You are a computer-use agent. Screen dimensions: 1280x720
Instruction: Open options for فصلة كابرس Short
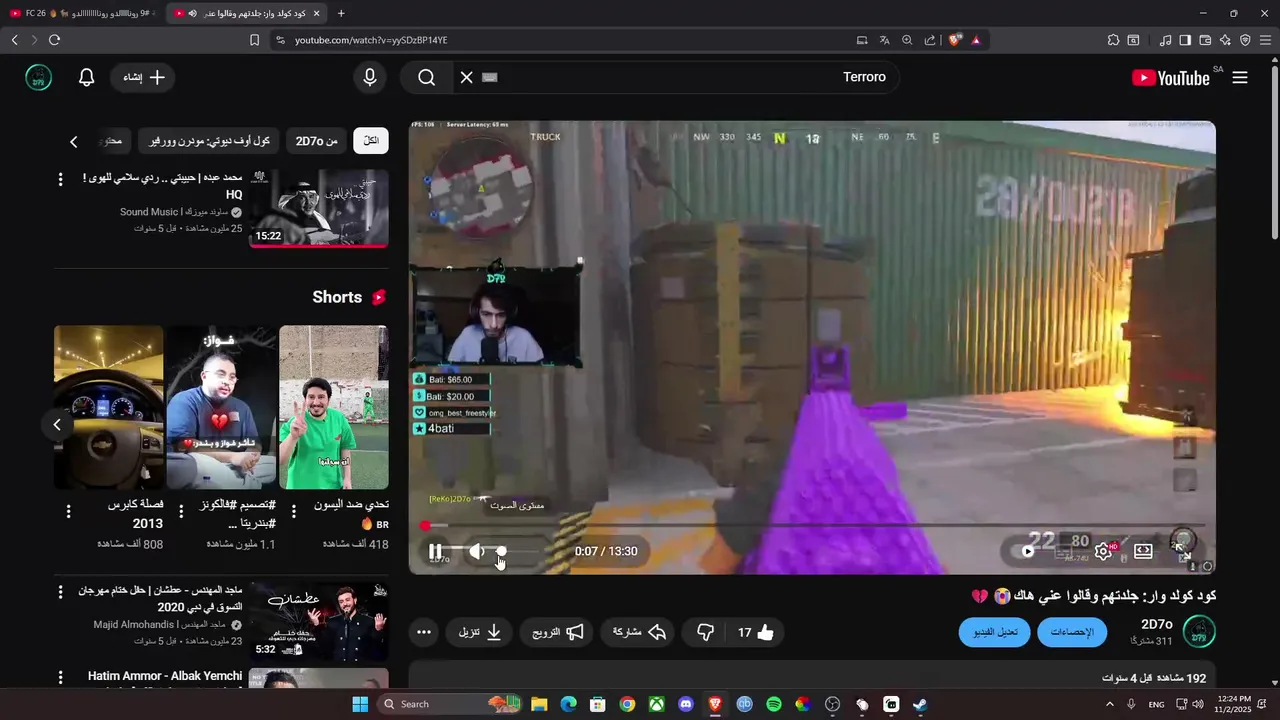click(68, 511)
